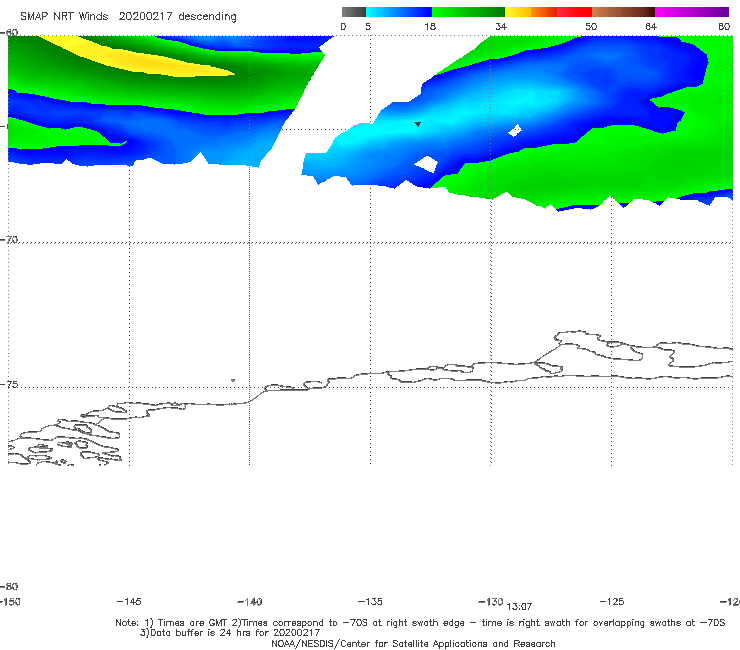Pick the gray segment of the wind color bar
Viewport: 740px width, 650px height.
point(354,12)
